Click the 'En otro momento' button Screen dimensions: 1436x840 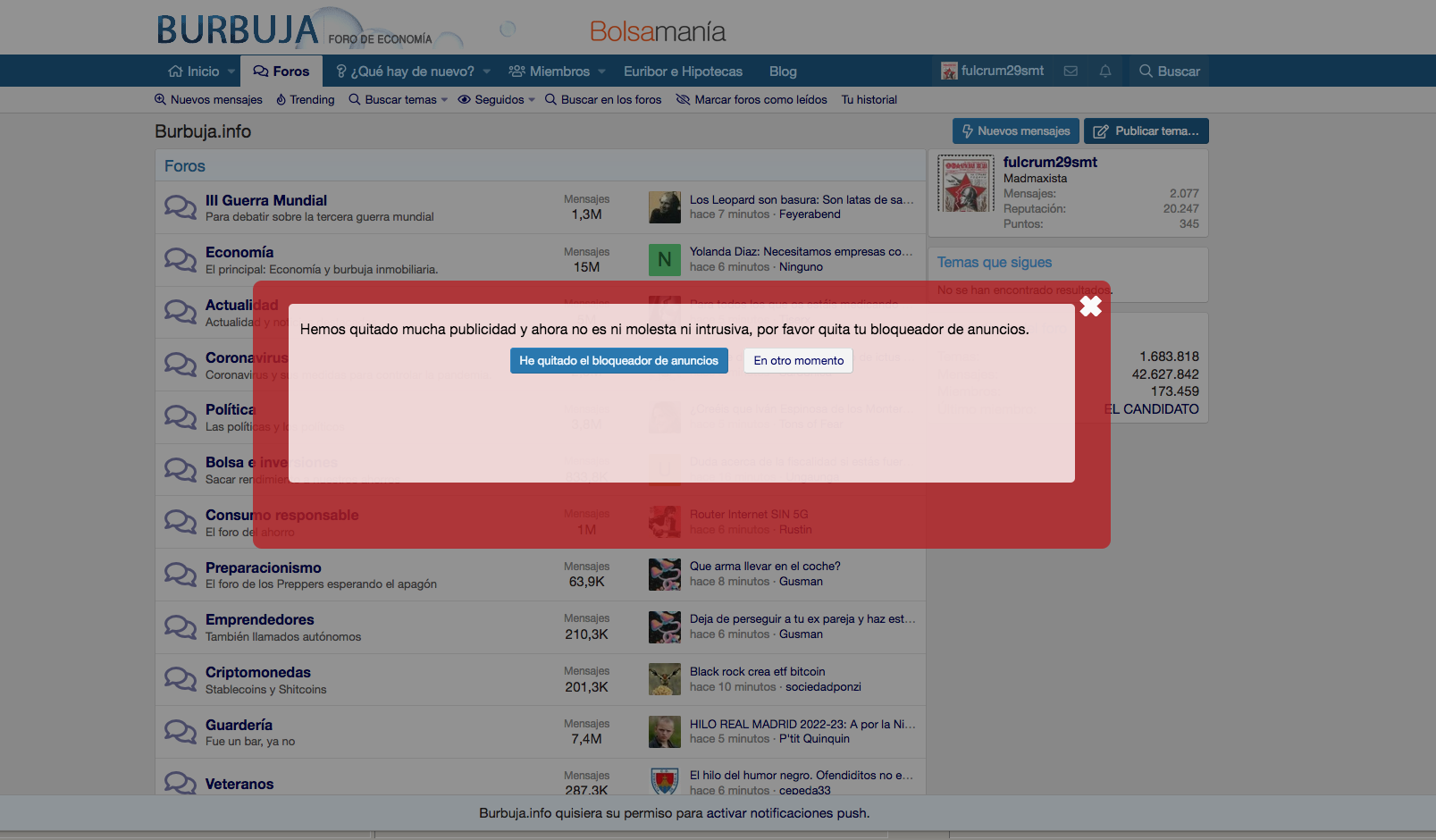click(x=797, y=360)
